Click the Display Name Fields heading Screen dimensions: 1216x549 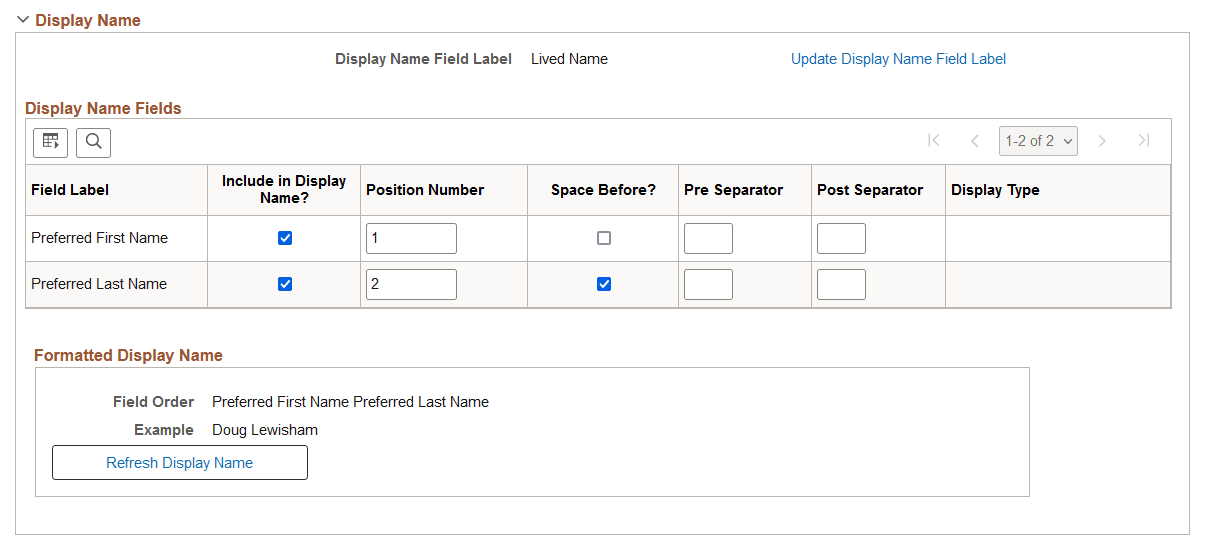coord(103,108)
